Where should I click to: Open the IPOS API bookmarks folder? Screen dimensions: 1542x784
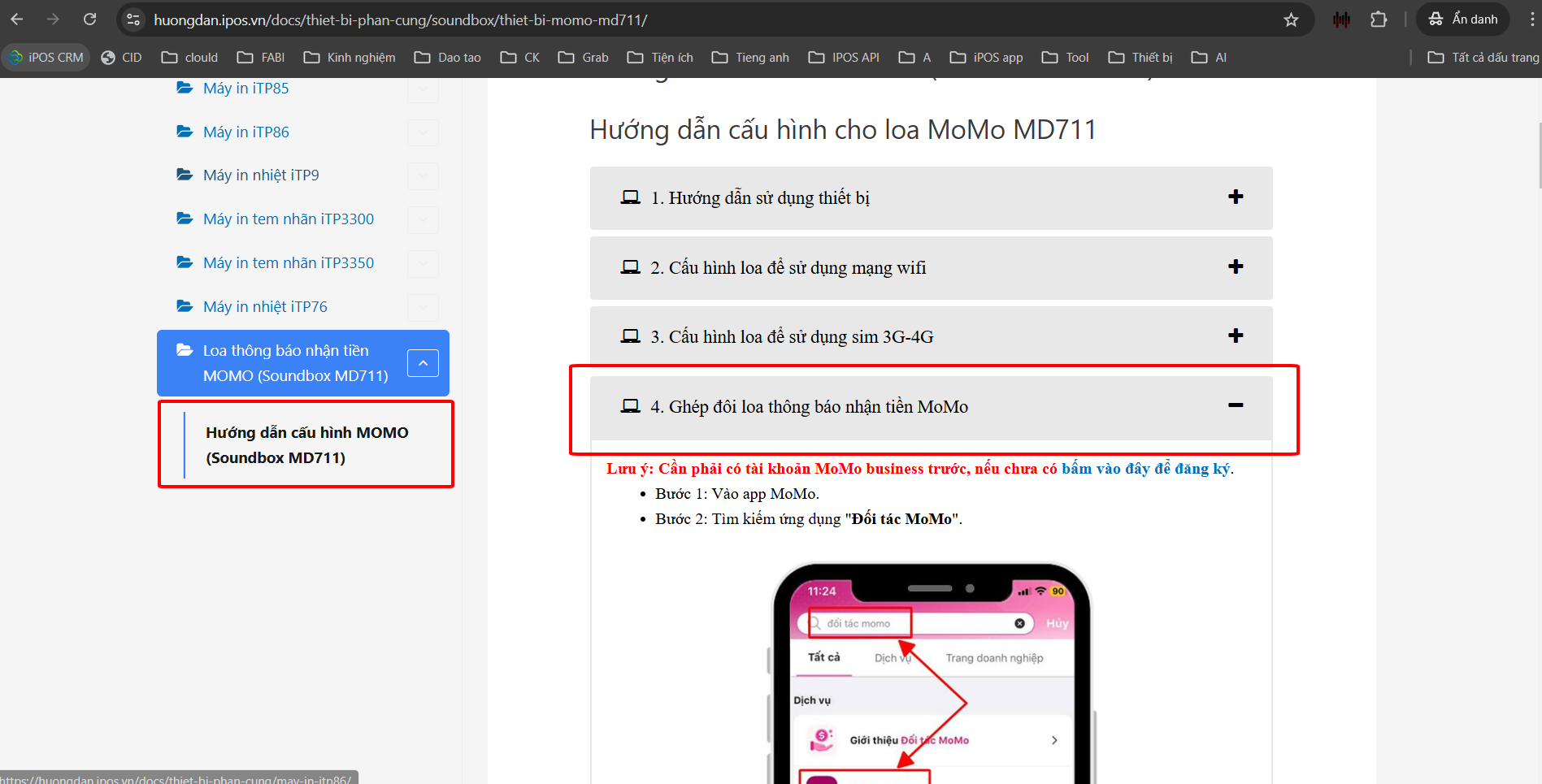coord(844,58)
